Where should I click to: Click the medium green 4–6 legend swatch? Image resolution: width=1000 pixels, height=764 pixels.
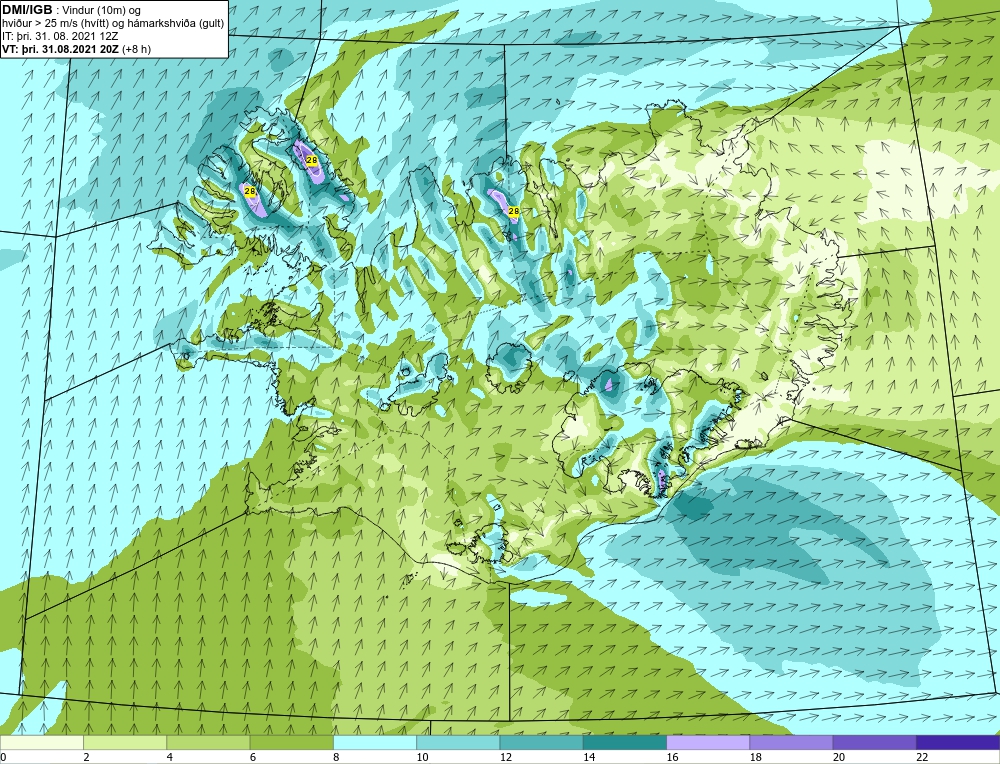point(209,742)
